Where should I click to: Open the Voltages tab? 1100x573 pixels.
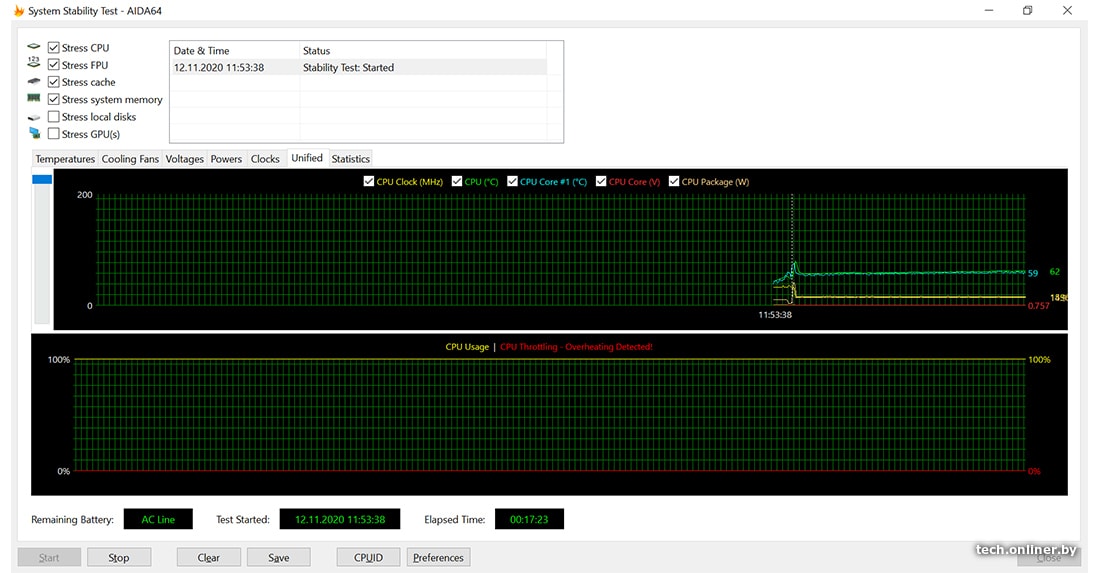185,159
